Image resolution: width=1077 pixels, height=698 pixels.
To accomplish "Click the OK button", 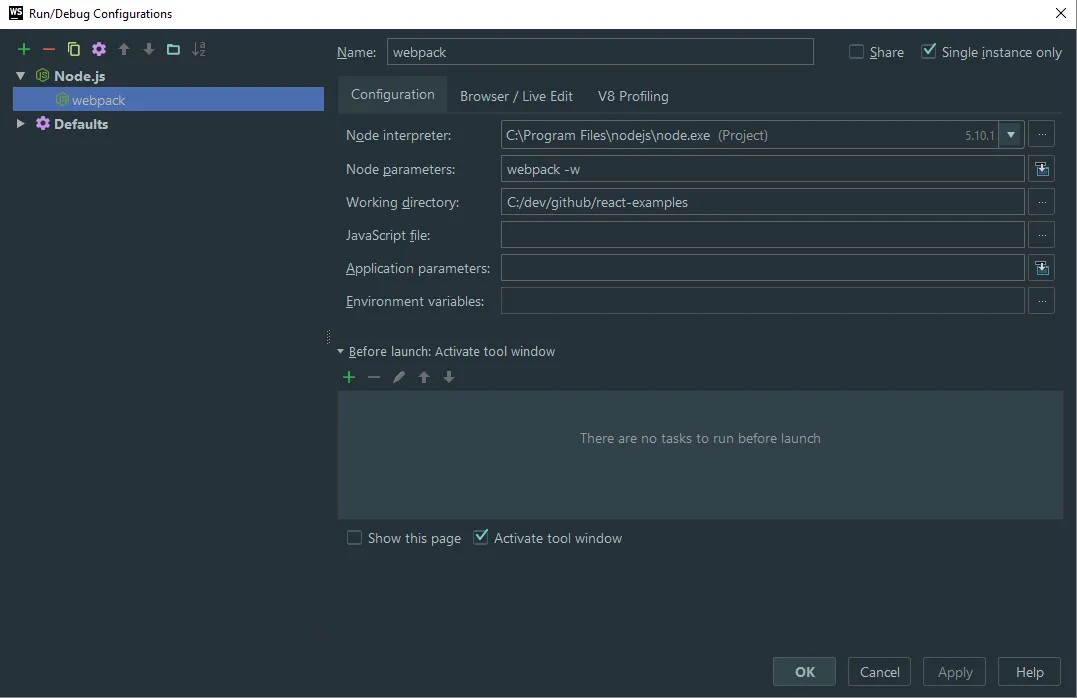I will point(804,672).
